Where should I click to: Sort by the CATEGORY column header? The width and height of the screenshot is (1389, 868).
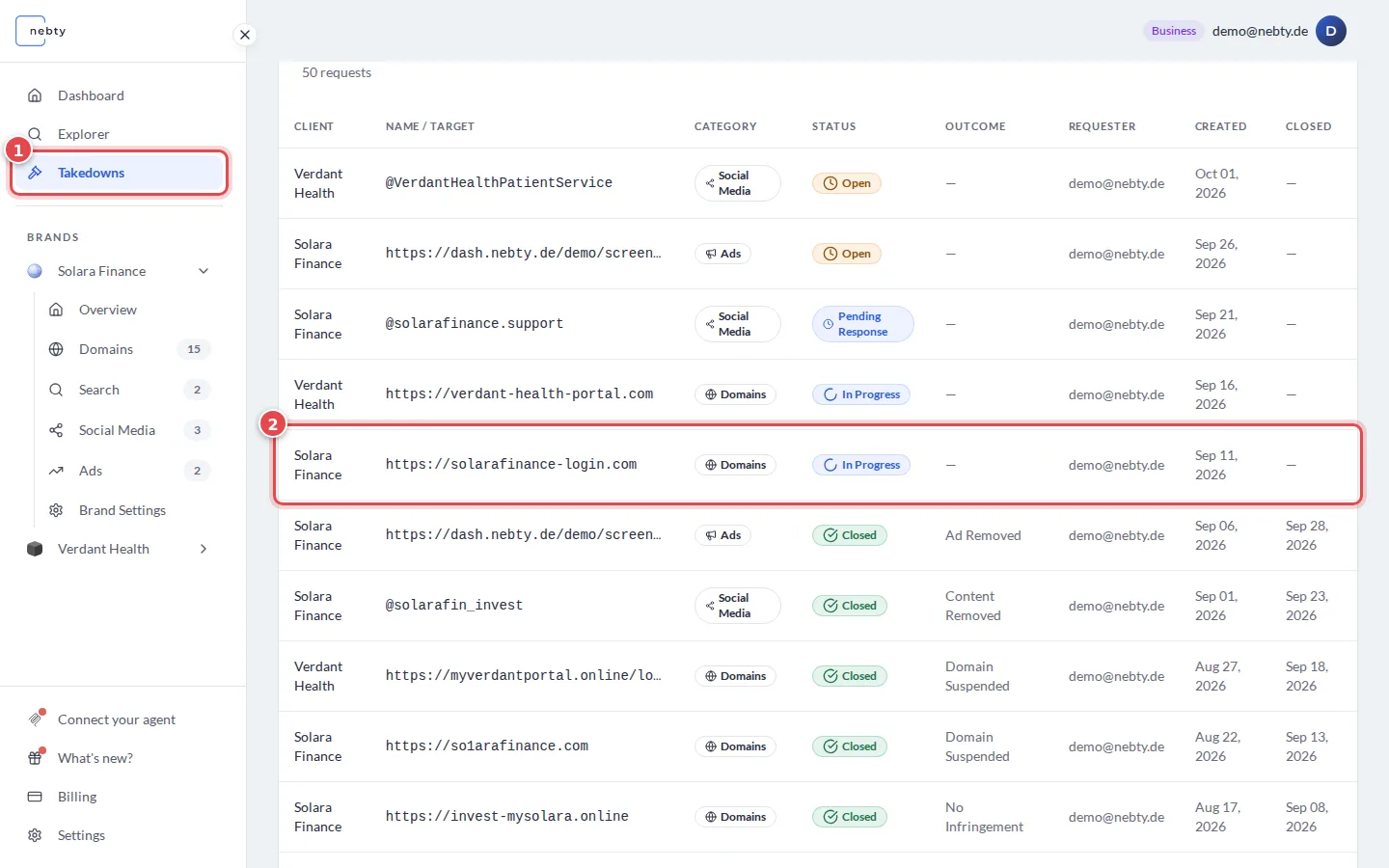[x=725, y=126]
